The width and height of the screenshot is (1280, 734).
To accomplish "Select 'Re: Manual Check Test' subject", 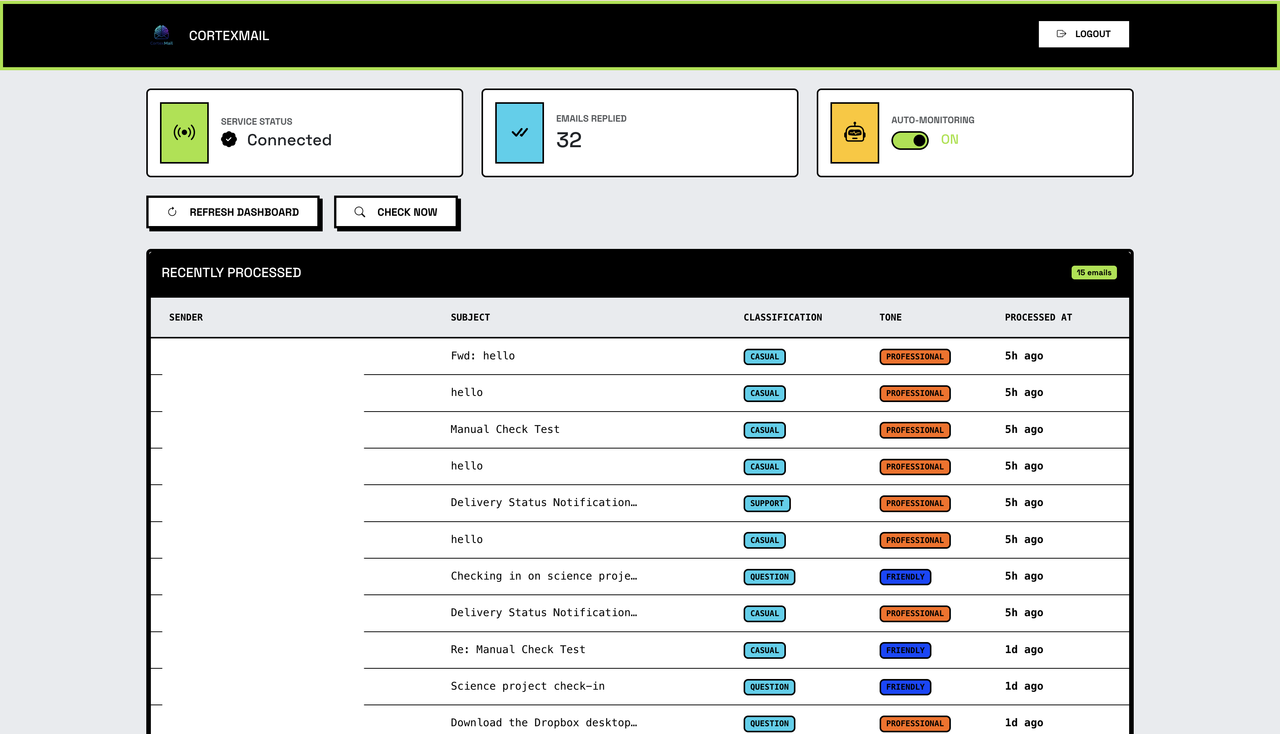I will click(518, 649).
